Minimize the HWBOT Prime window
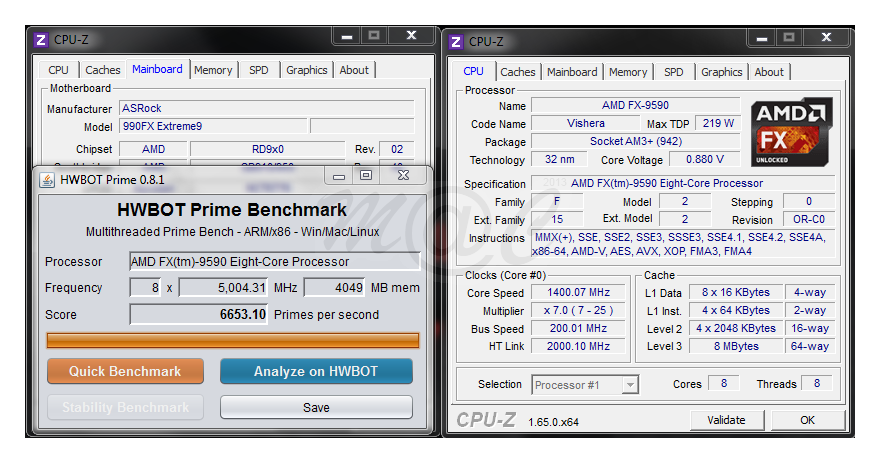The height and width of the screenshot is (463, 880). click(338, 176)
